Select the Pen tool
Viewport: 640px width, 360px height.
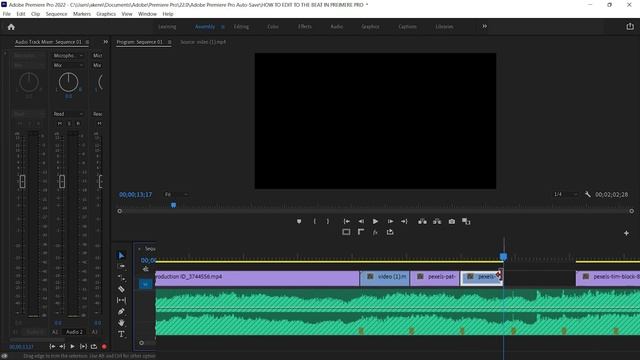[x=121, y=311]
